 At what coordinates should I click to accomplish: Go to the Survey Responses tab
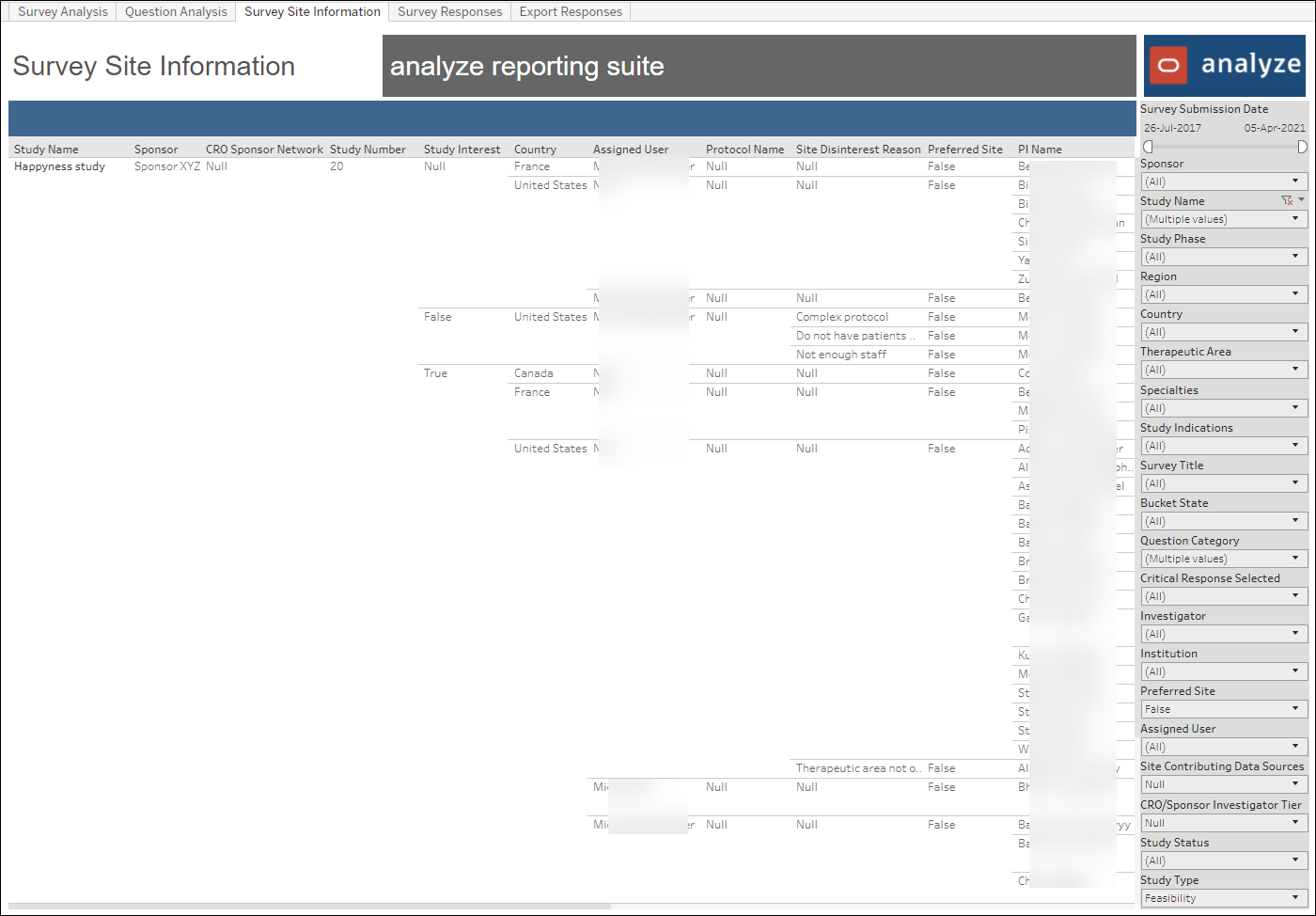tap(449, 11)
